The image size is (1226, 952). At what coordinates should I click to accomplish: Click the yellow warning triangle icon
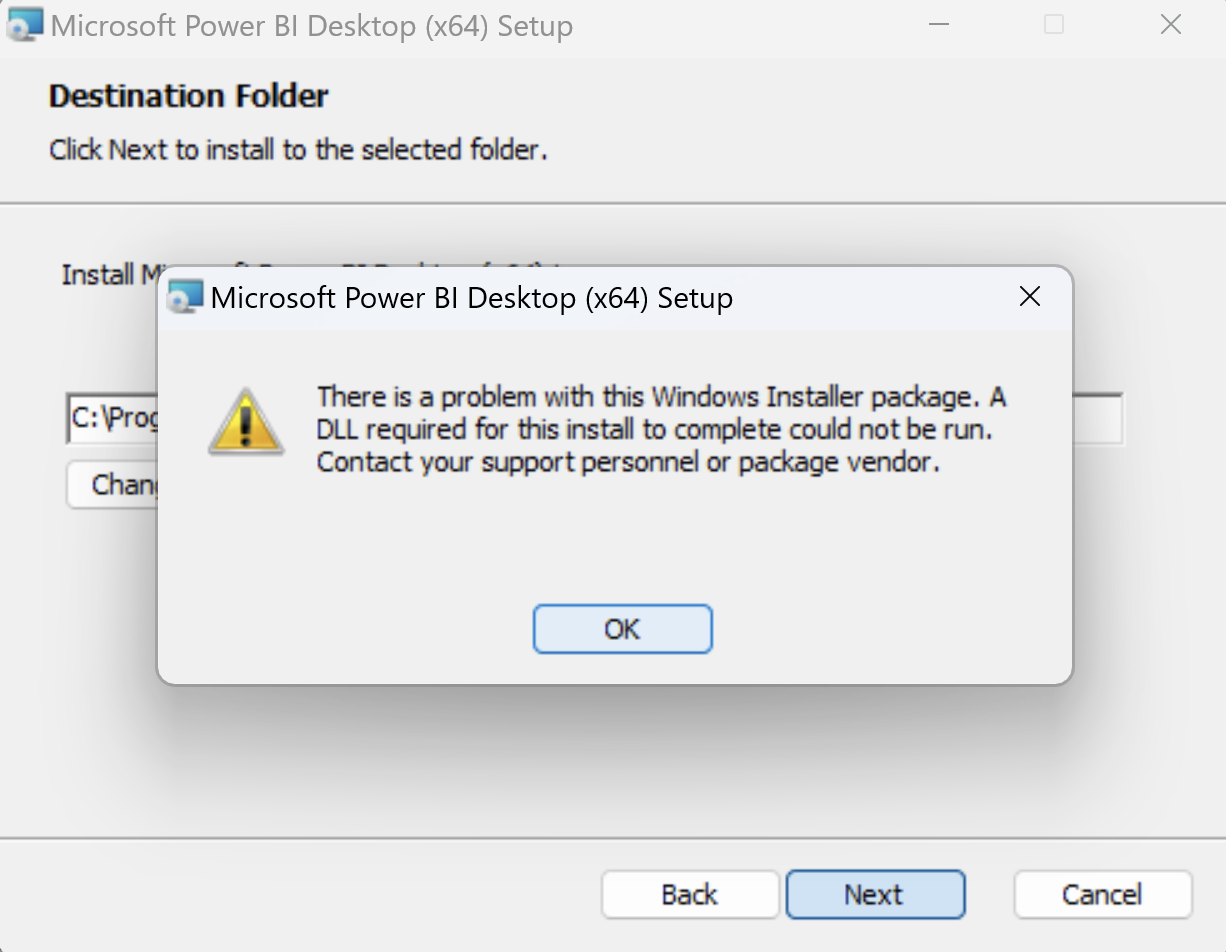(246, 422)
